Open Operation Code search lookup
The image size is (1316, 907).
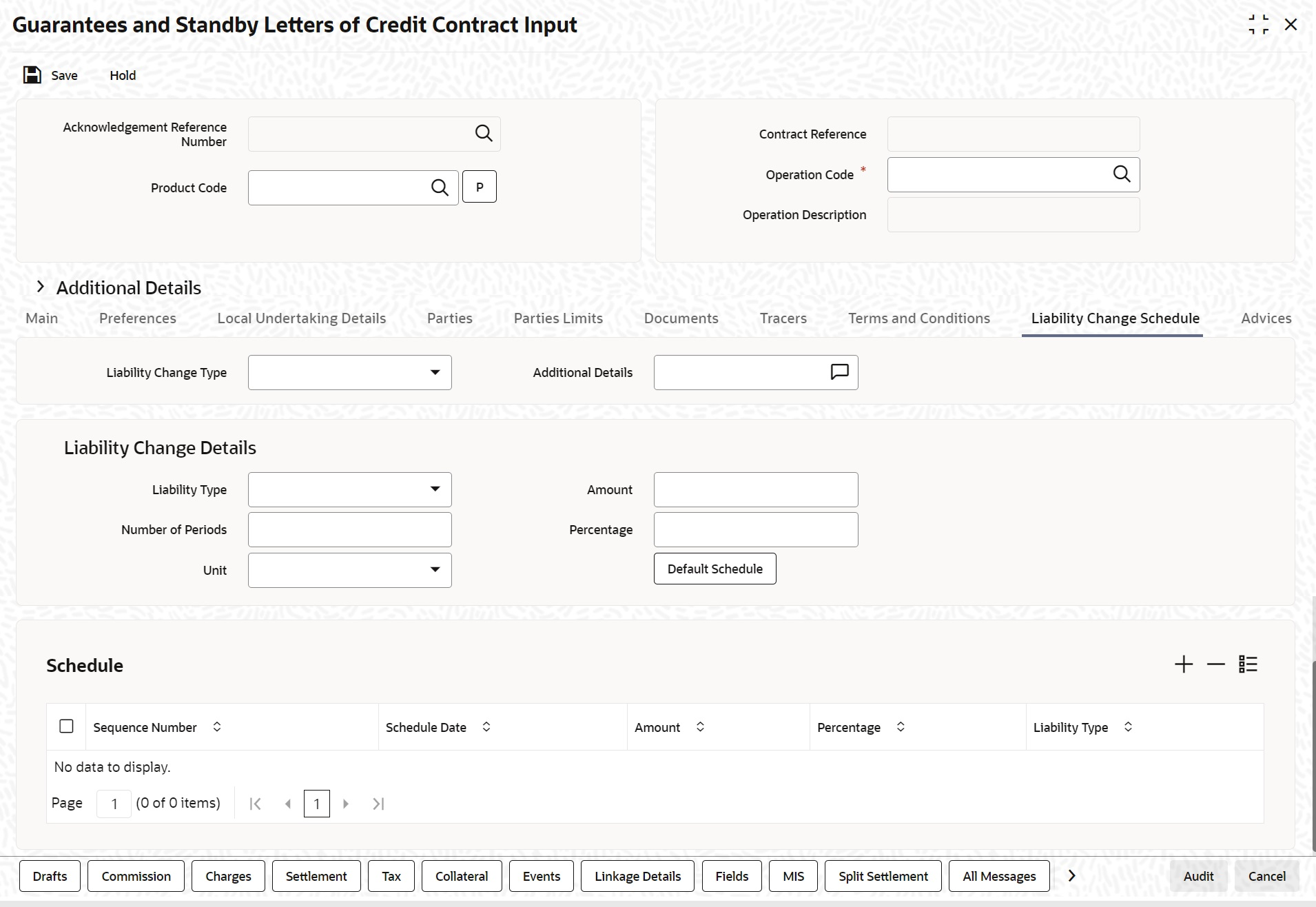1122,174
